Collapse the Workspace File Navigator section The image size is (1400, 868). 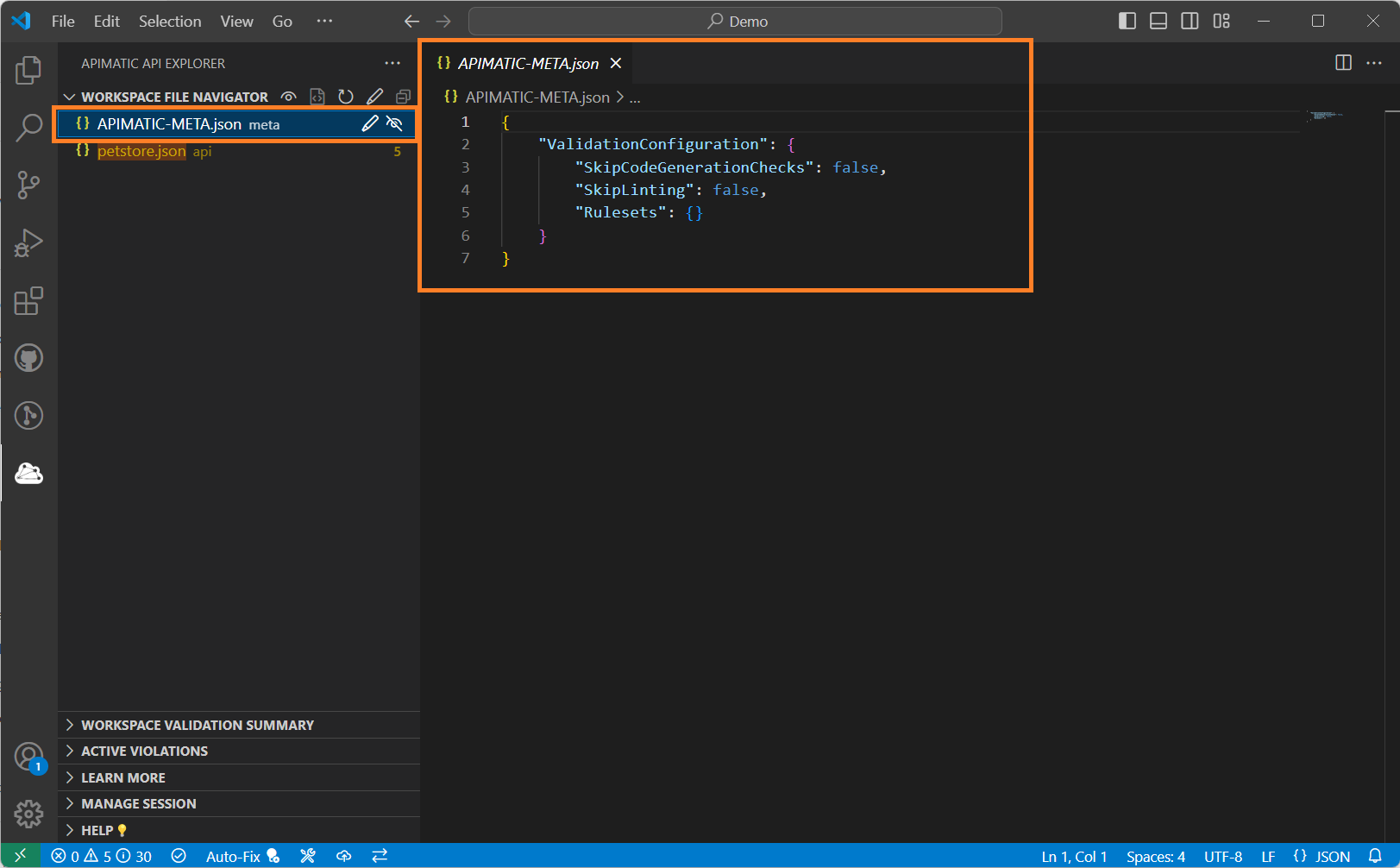174,97
